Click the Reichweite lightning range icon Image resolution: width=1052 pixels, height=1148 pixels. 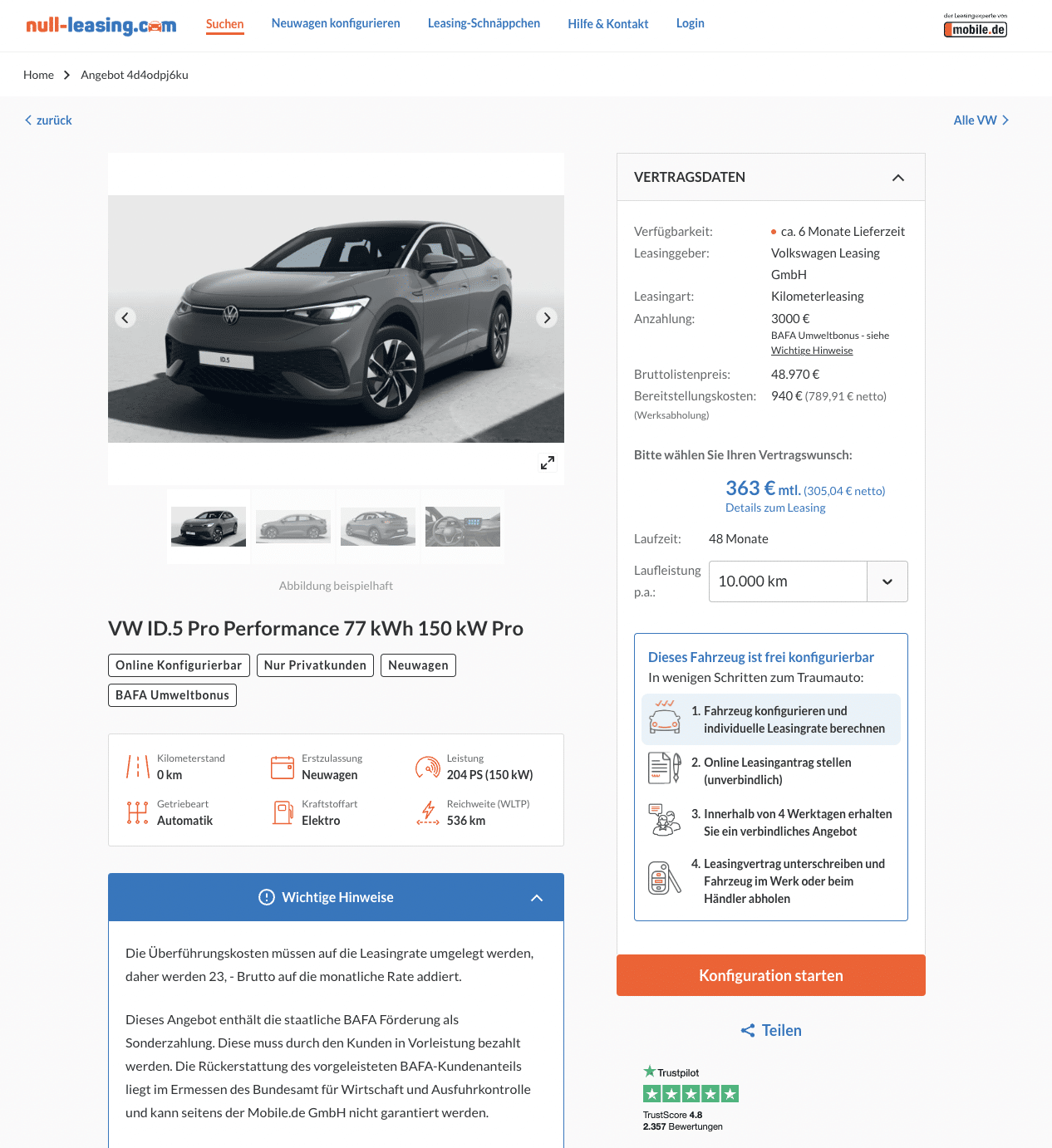(428, 812)
